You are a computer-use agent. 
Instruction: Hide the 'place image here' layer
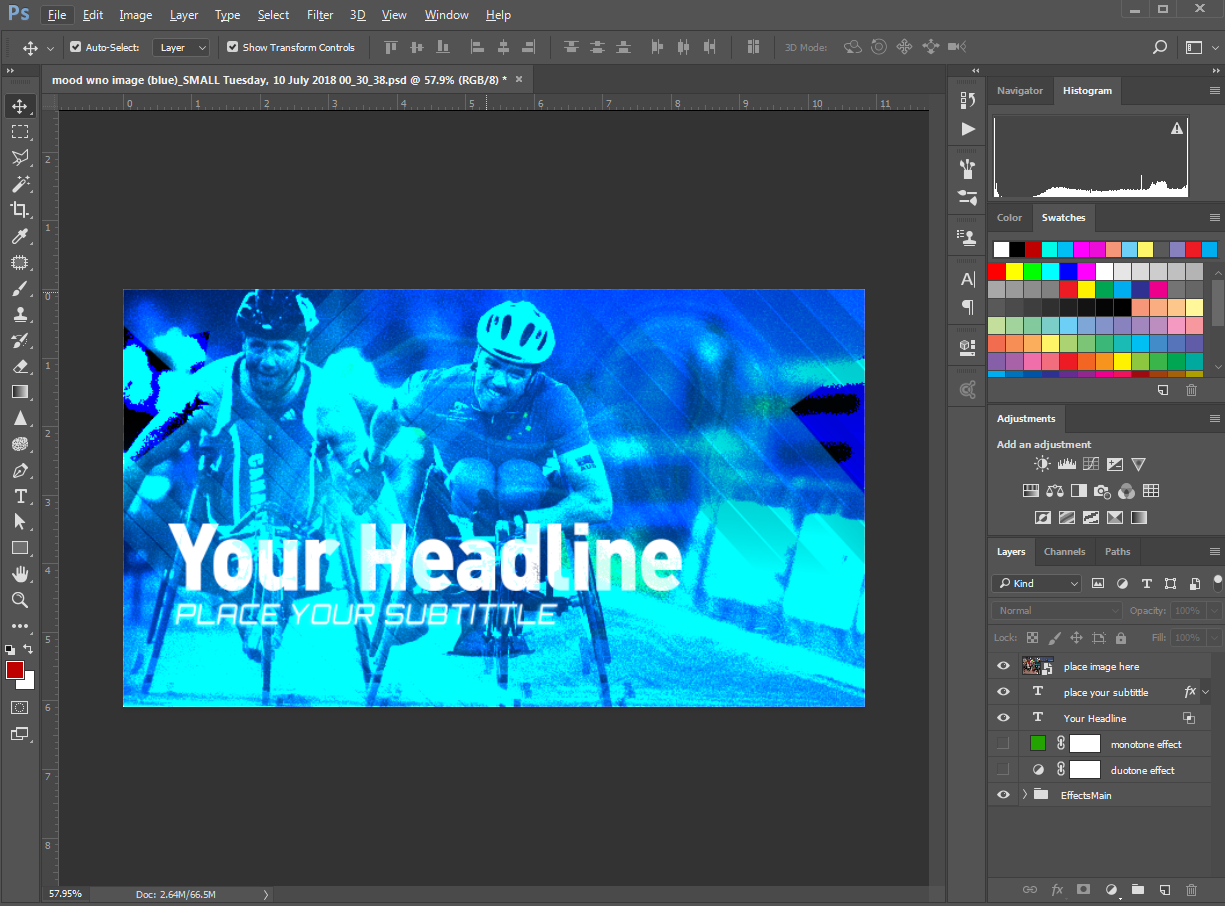[x=1004, y=666]
